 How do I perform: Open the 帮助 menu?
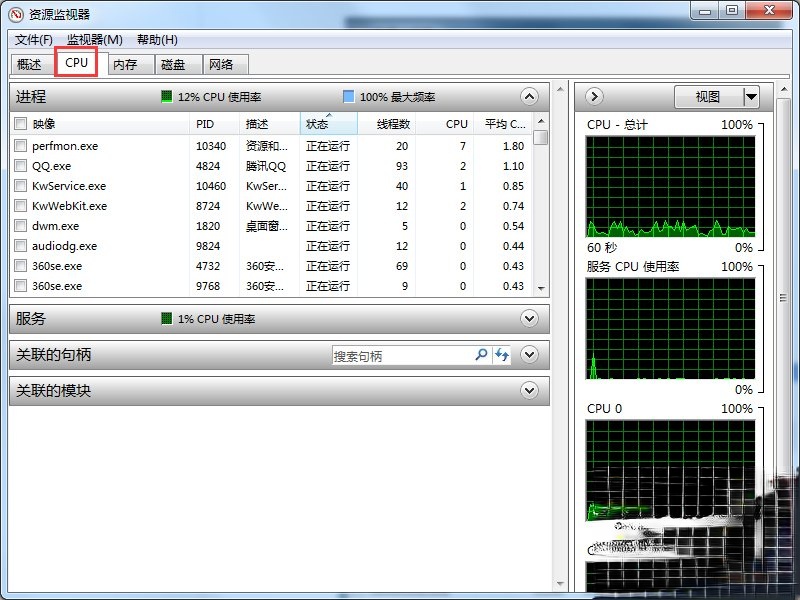pos(156,40)
